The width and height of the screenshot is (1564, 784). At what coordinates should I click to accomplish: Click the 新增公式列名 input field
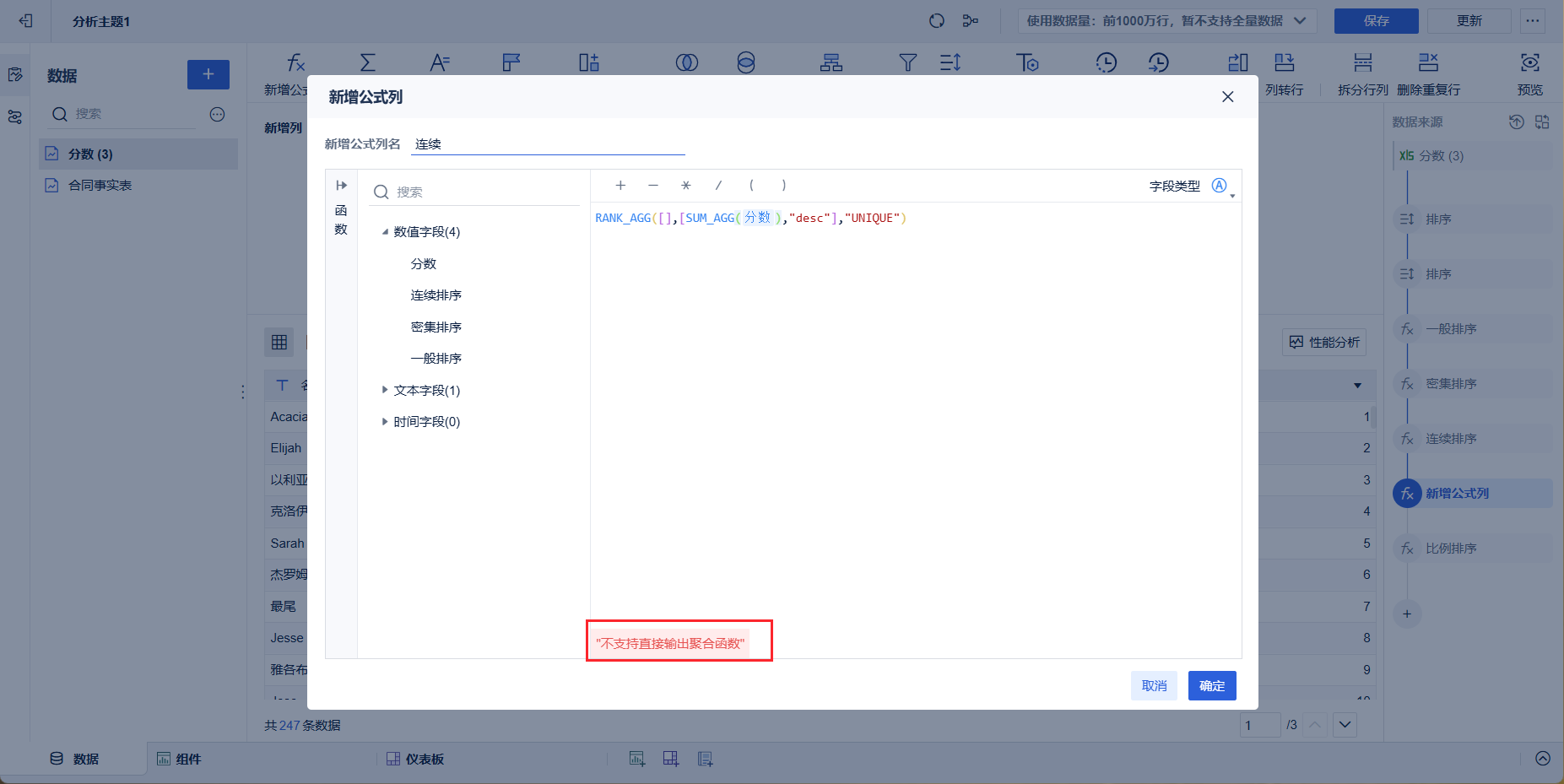(549, 144)
